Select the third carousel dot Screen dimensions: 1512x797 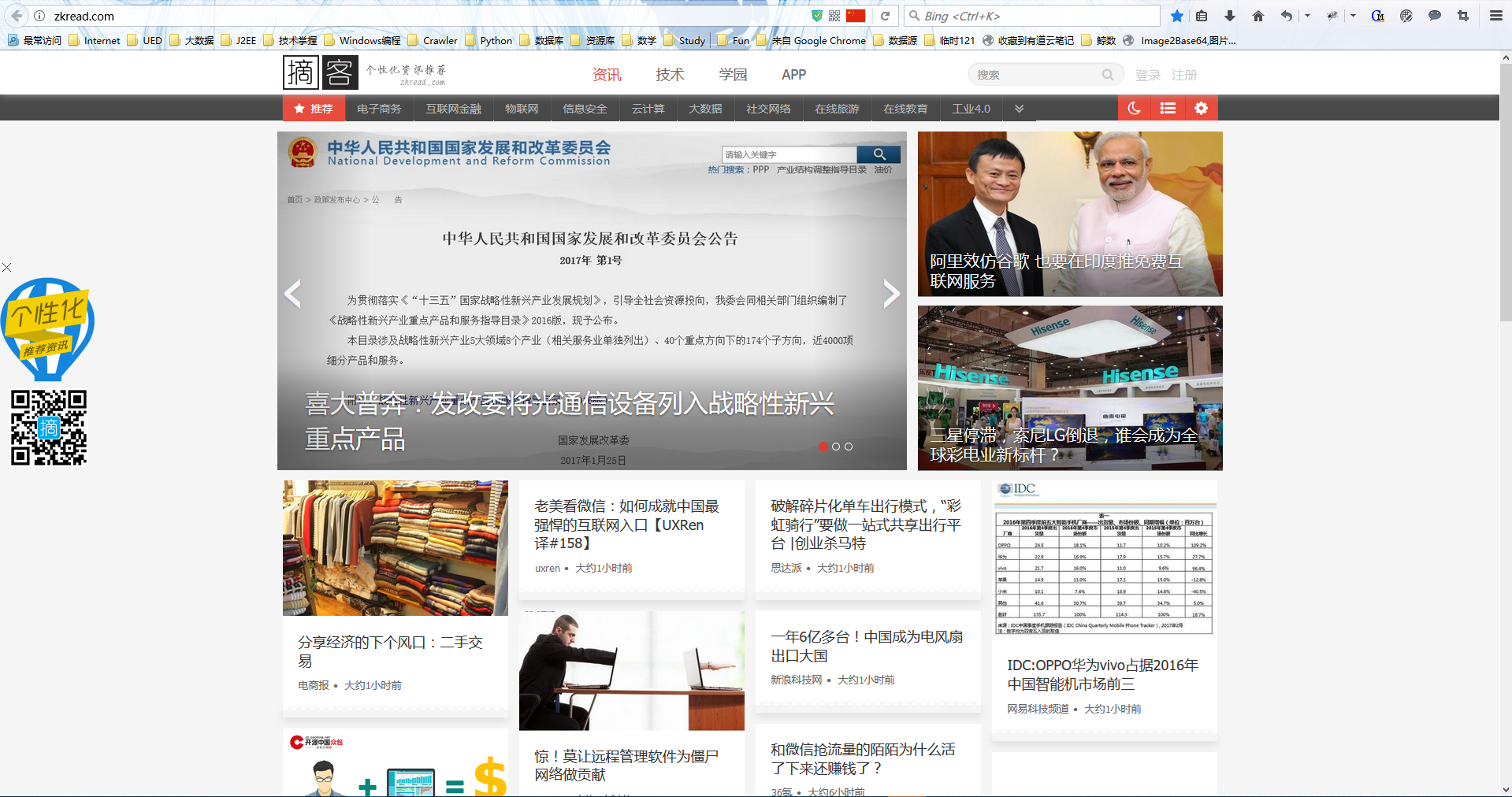[849, 447]
